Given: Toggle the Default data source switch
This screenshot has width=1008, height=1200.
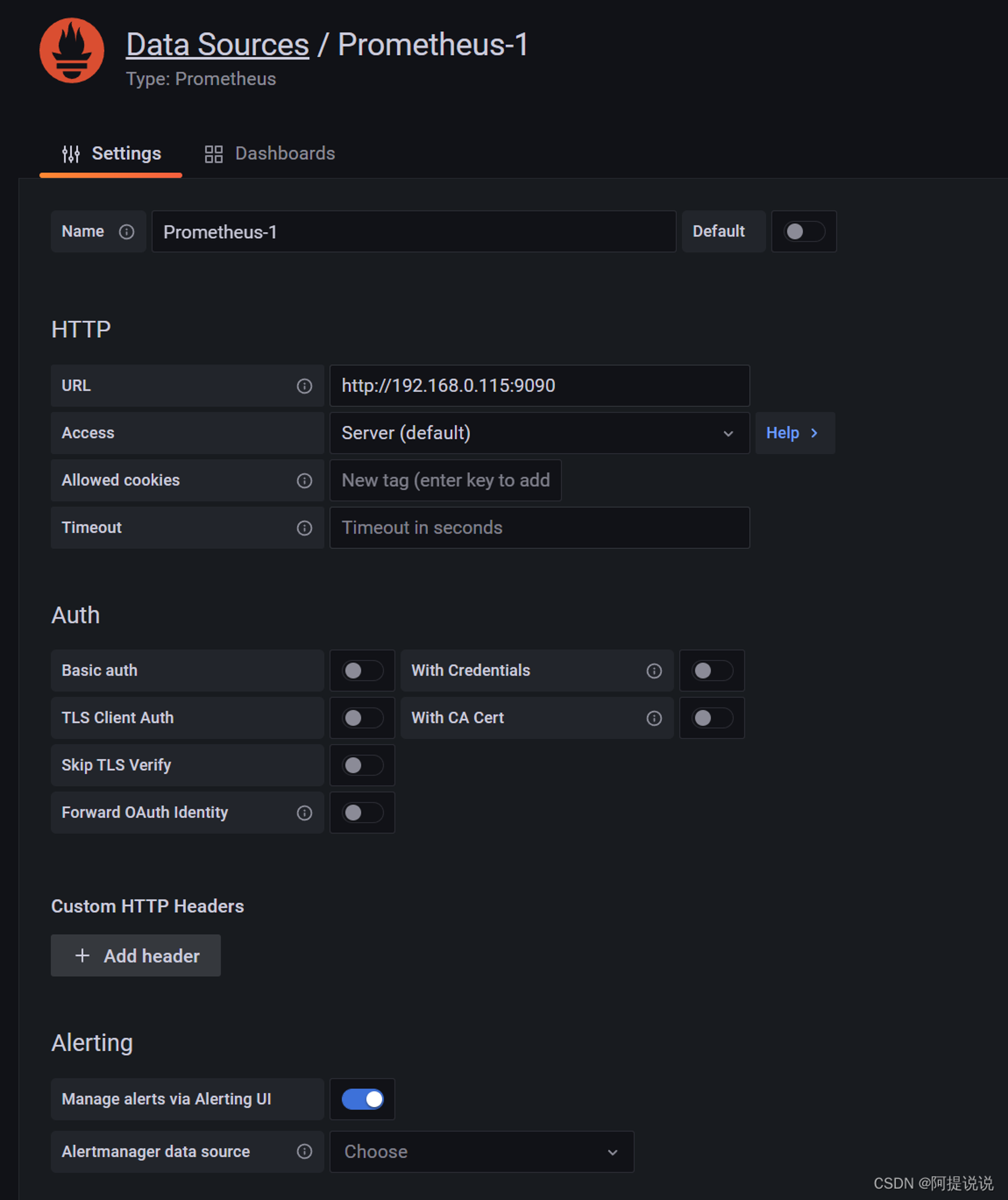Looking at the screenshot, I should [804, 232].
